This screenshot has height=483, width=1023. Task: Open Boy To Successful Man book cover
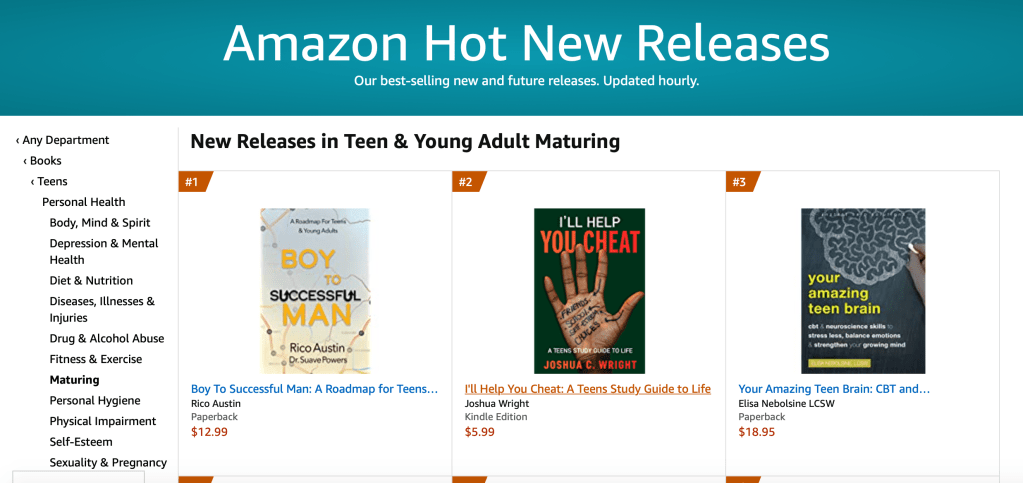315,290
